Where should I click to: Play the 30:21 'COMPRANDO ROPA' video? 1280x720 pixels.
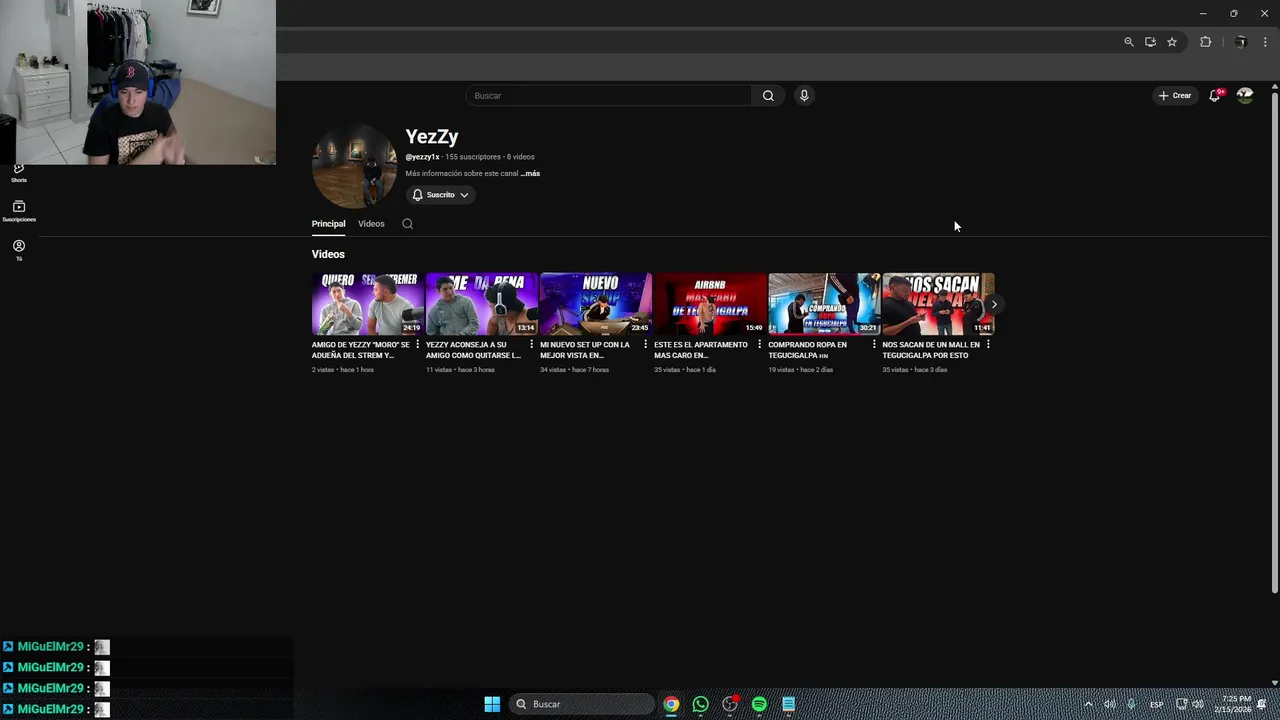pyautogui.click(x=823, y=304)
